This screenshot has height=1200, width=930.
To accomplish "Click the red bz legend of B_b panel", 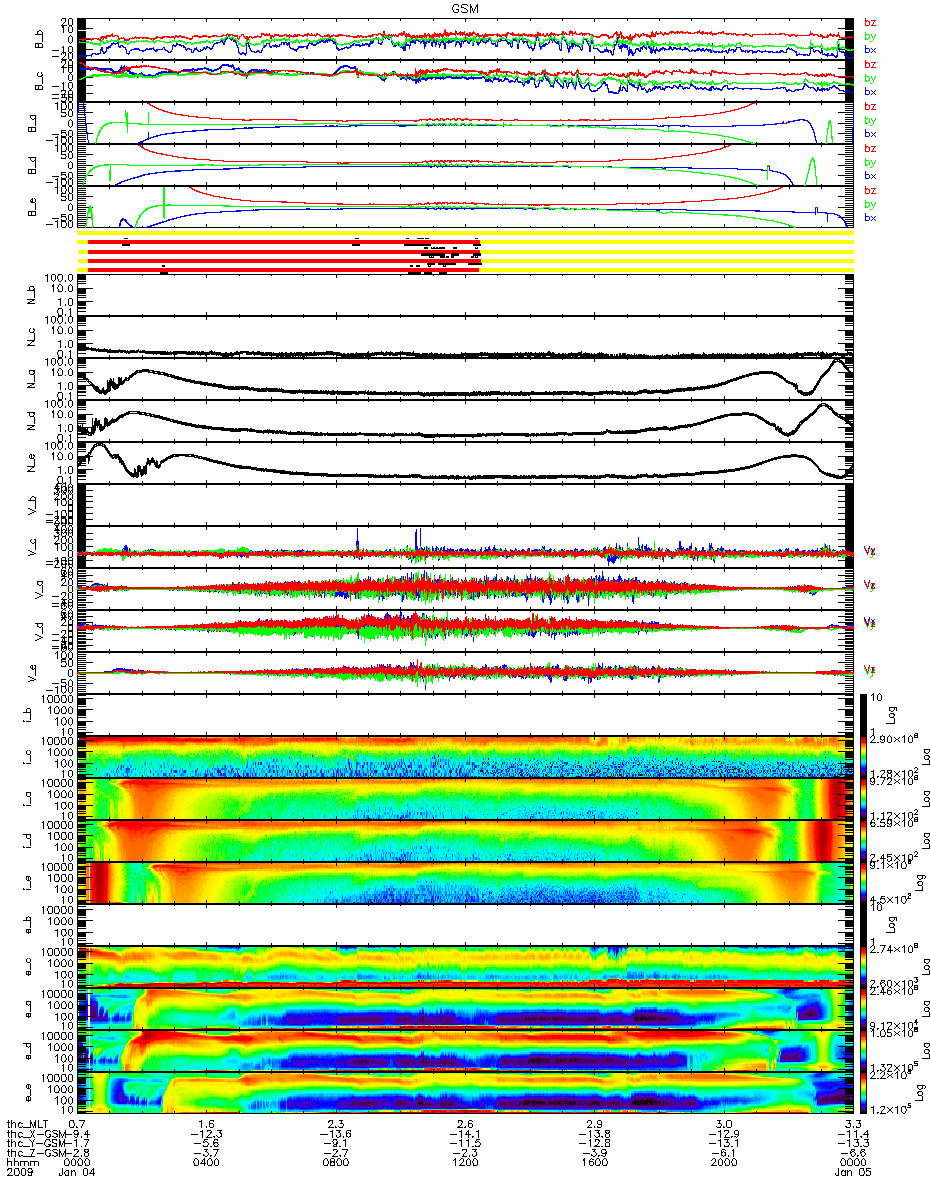I will click(x=870, y=21).
